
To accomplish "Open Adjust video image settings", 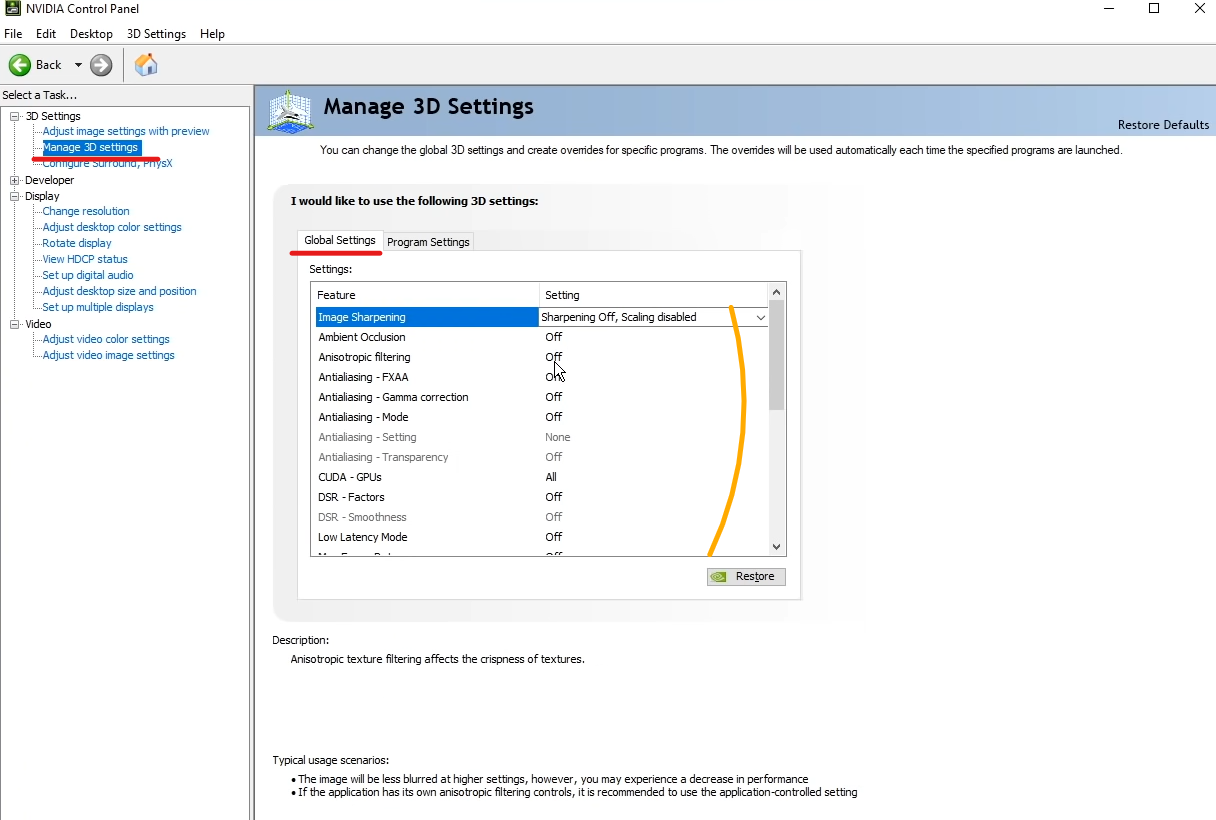I will pyautogui.click(x=108, y=355).
